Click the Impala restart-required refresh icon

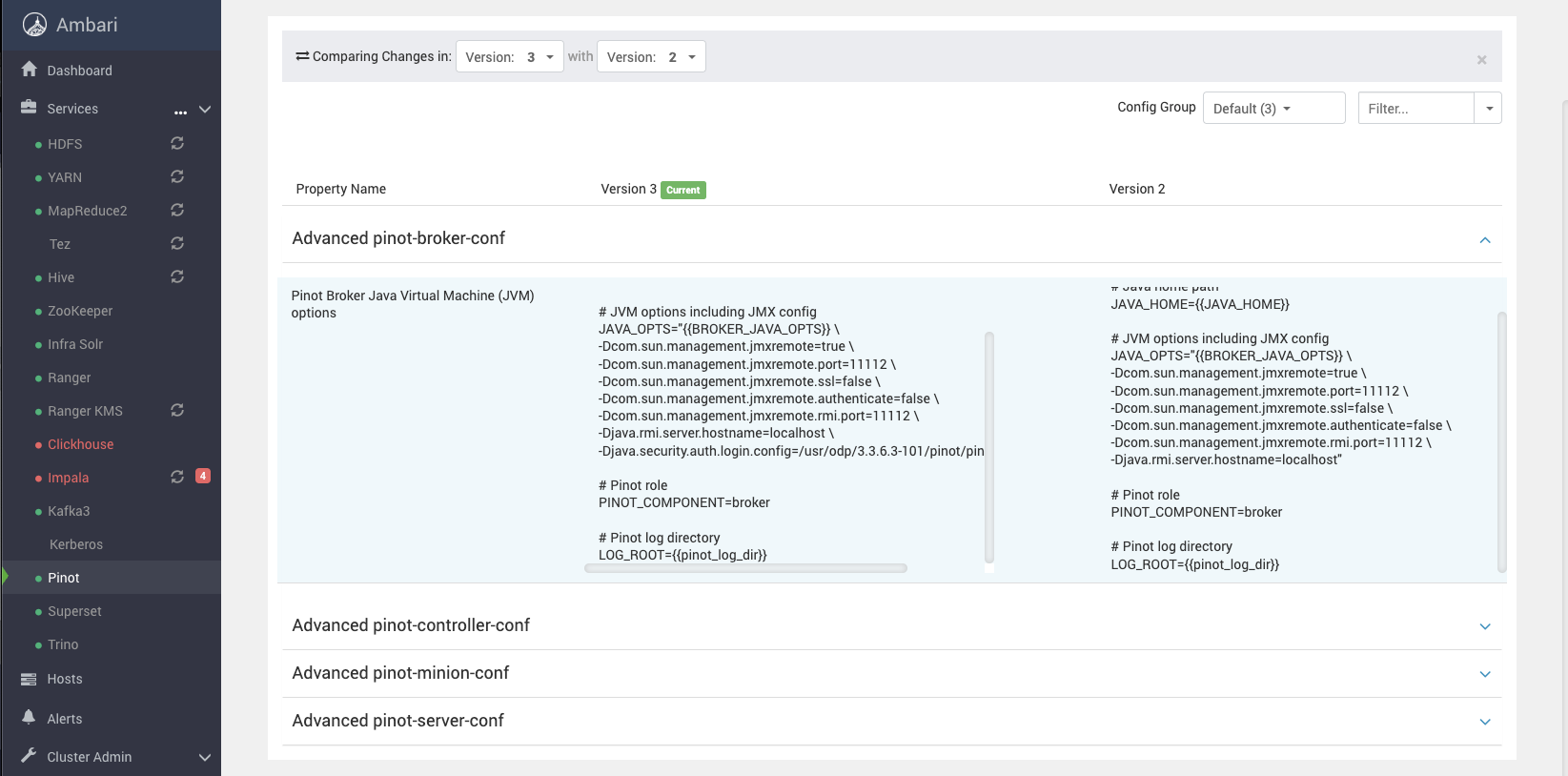[177, 477]
